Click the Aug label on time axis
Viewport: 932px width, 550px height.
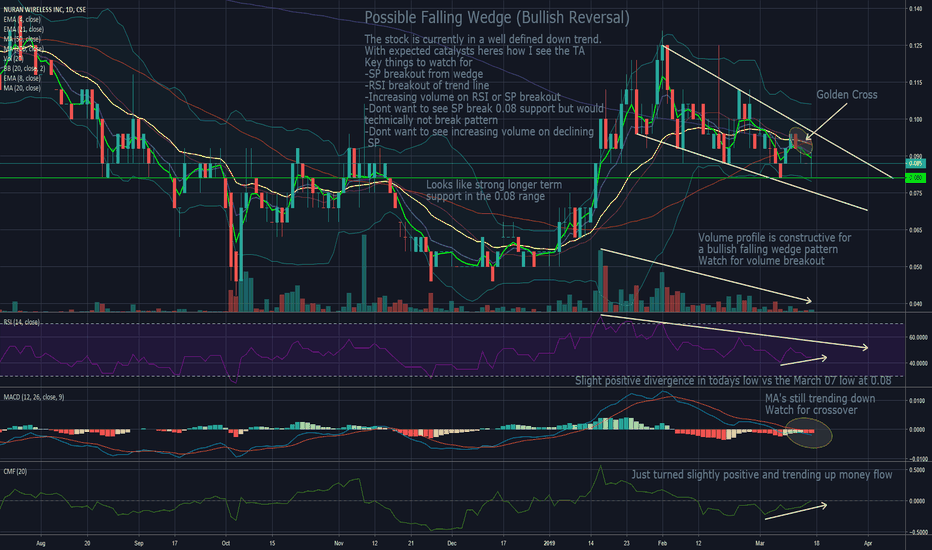(40, 543)
